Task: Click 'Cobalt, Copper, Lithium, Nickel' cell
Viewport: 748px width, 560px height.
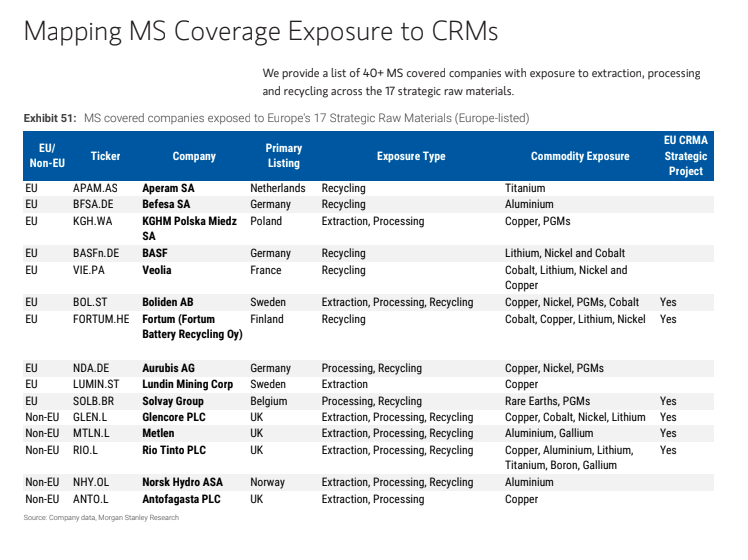Action: pos(575,320)
